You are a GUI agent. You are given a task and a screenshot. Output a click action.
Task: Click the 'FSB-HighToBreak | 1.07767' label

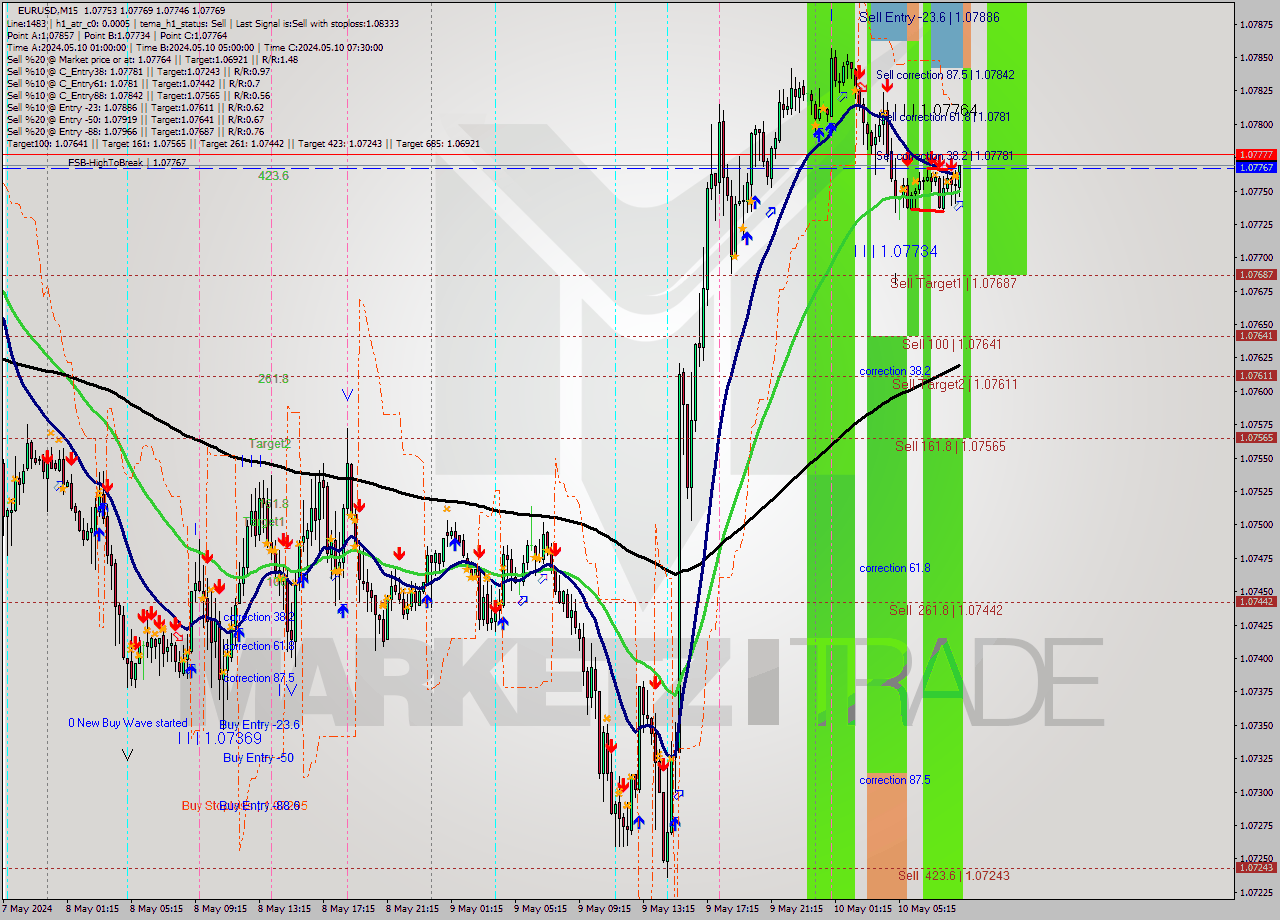[127, 162]
